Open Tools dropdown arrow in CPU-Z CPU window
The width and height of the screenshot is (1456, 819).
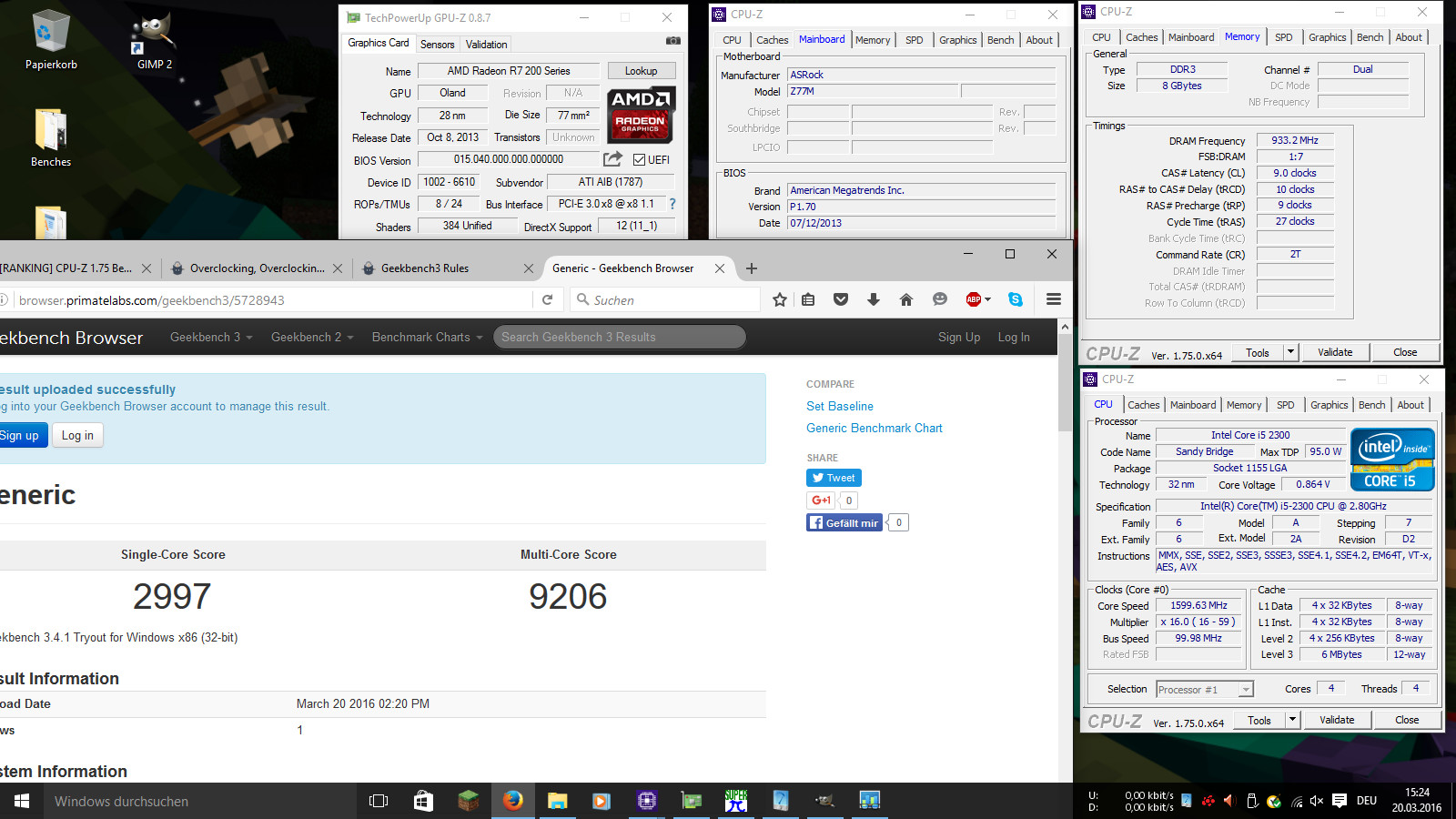coord(1292,720)
